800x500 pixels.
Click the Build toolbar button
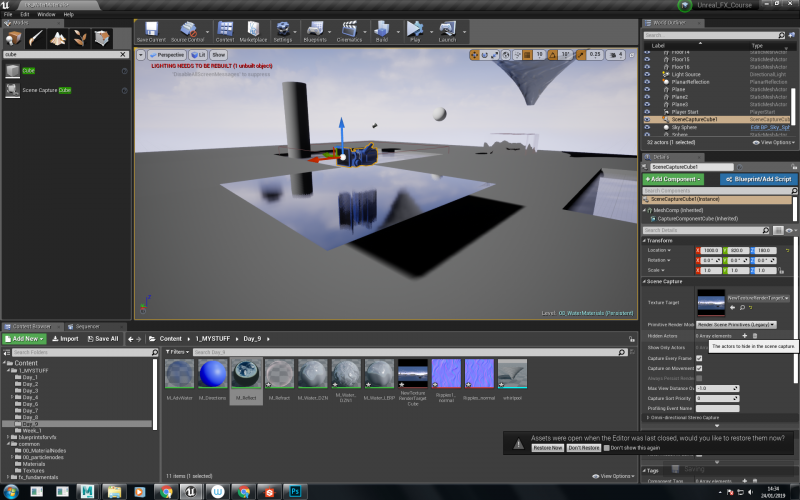pos(382,32)
